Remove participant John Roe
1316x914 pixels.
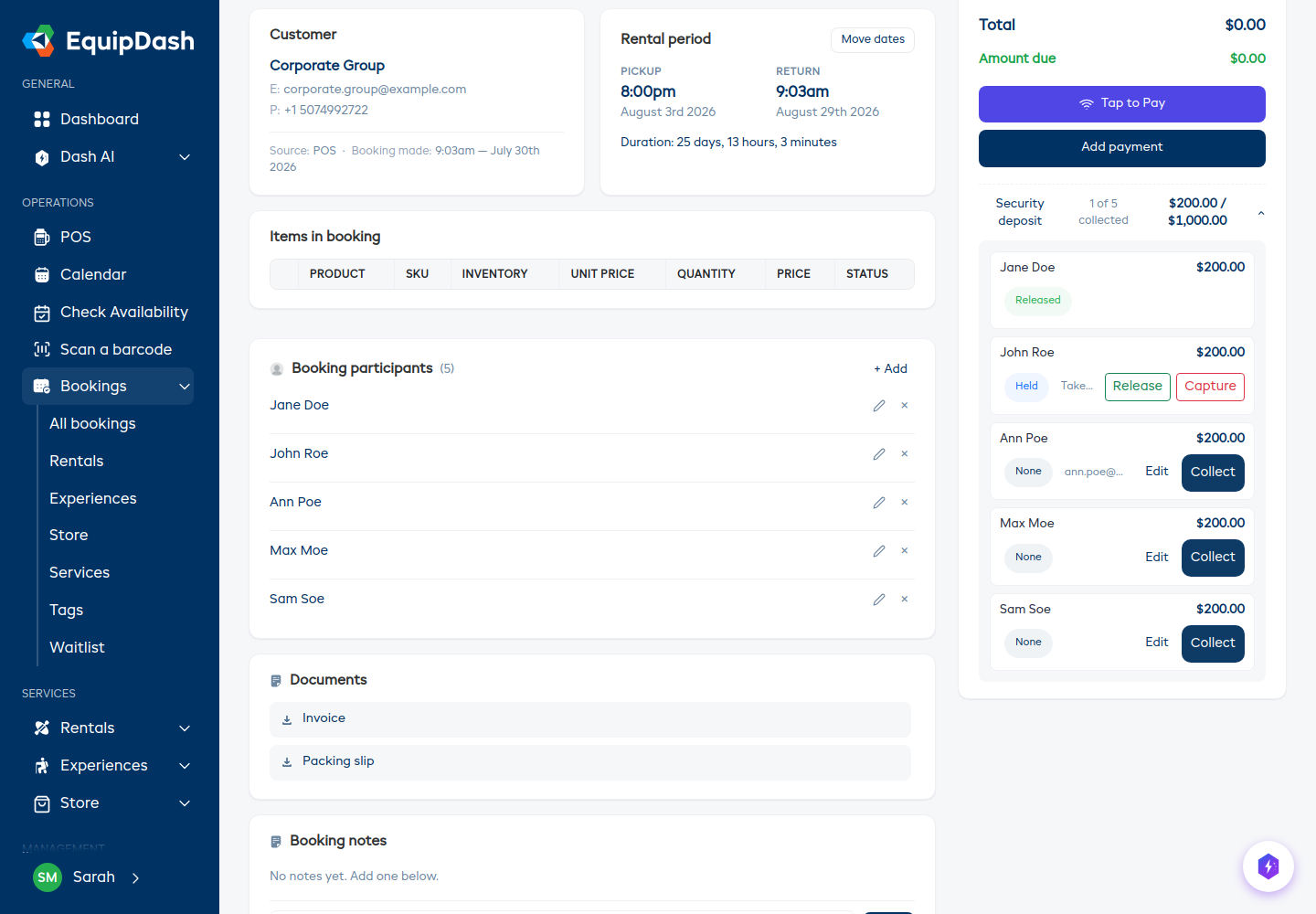coord(905,454)
